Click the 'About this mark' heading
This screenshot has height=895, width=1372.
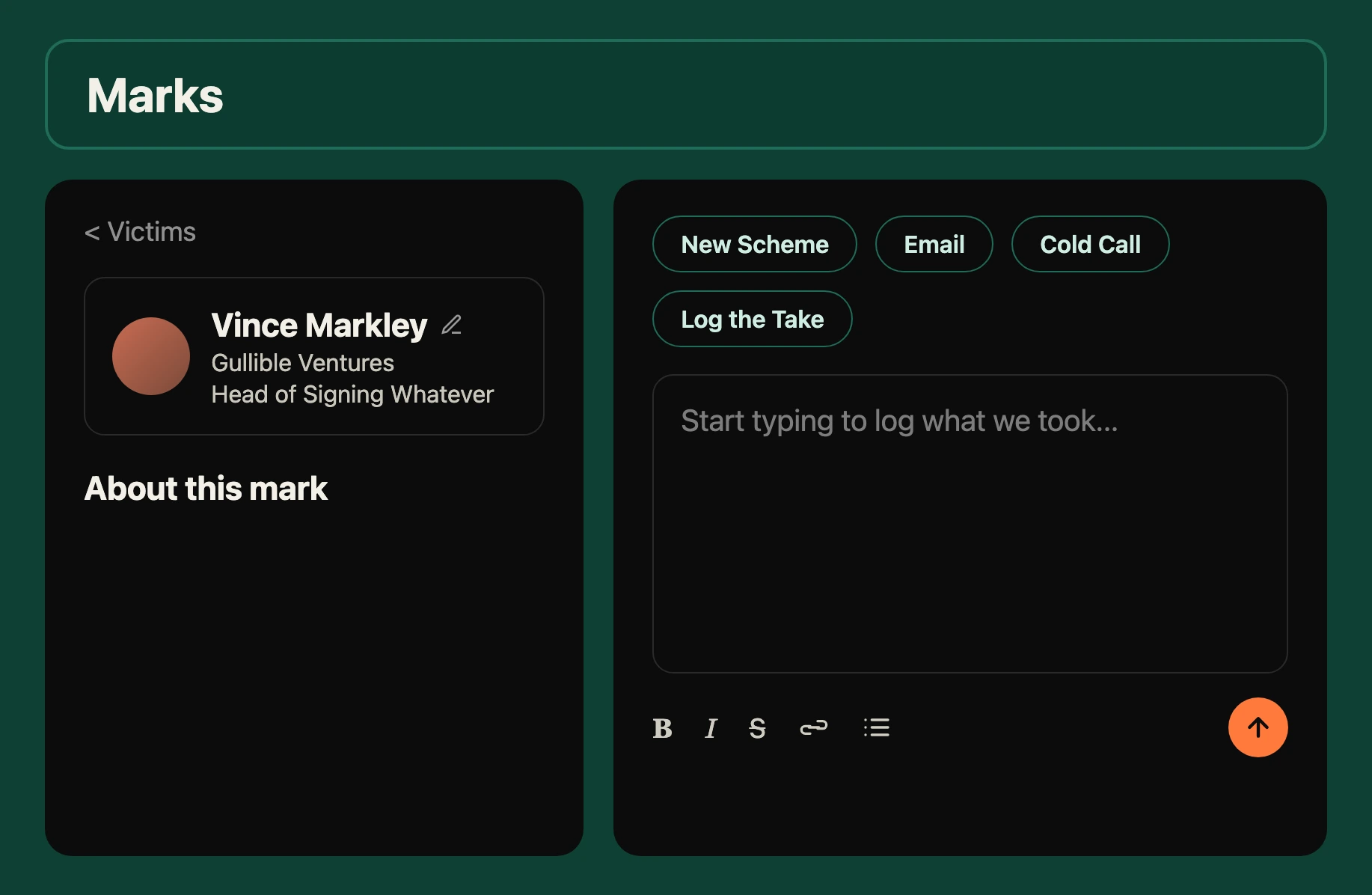(x=206, y=489)
